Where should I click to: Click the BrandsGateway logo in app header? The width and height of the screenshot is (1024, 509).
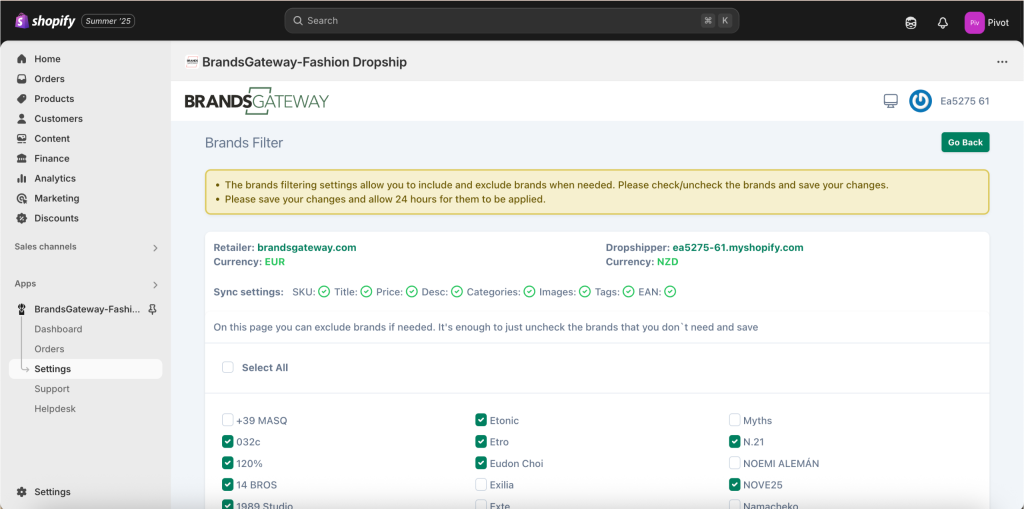click(257, 101)
